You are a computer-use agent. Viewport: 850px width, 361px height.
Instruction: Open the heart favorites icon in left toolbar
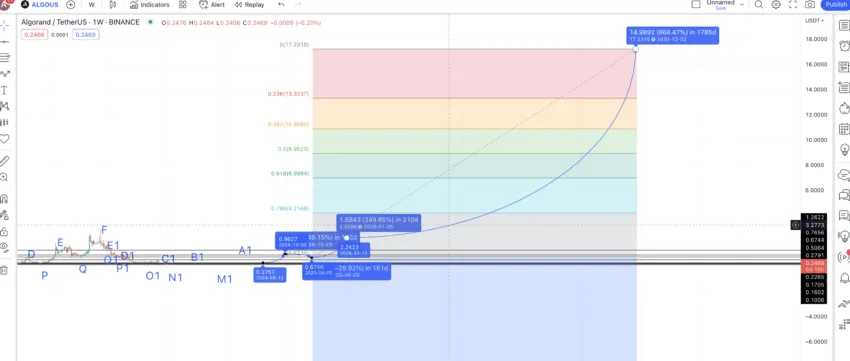point(5,139)
